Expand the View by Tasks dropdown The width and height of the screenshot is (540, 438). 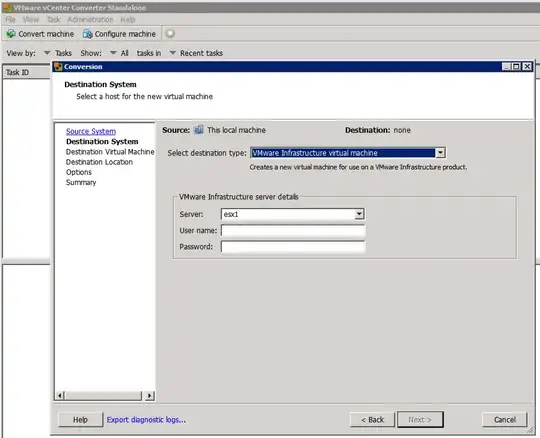click(x=47, y=53)
